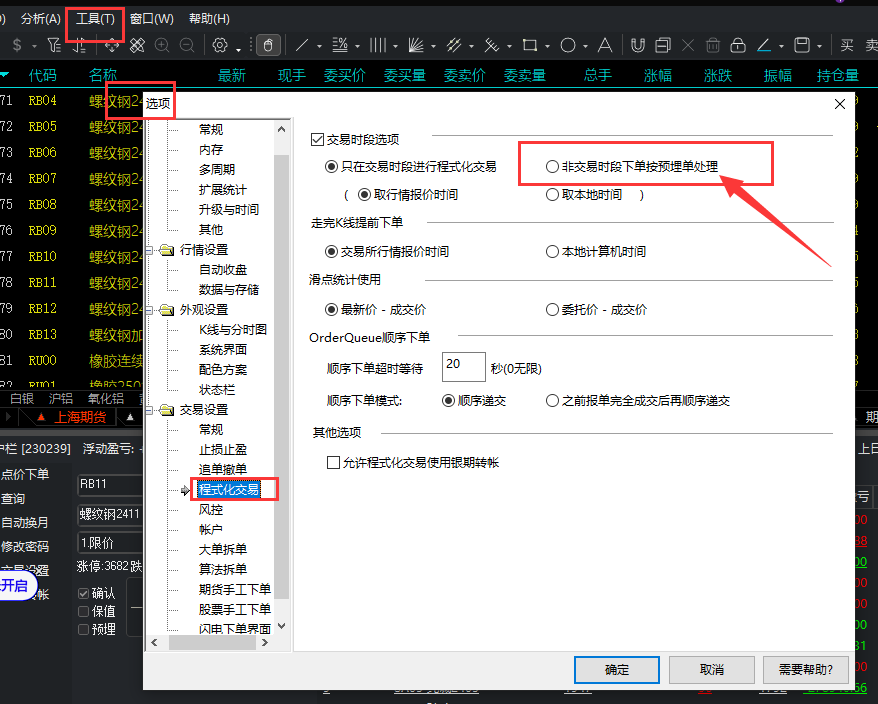Select the fan lines drawing tool
Screen dimensions: 878x704
[x=416, y=45]
